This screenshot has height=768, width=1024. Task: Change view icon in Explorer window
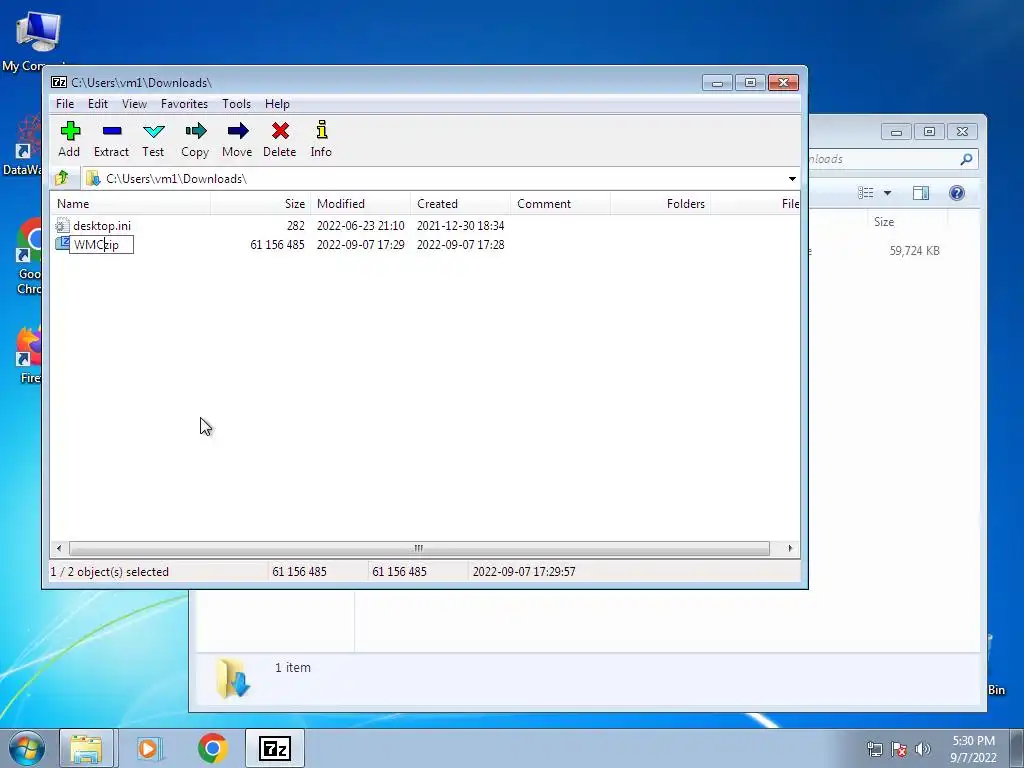click(866, 193)
